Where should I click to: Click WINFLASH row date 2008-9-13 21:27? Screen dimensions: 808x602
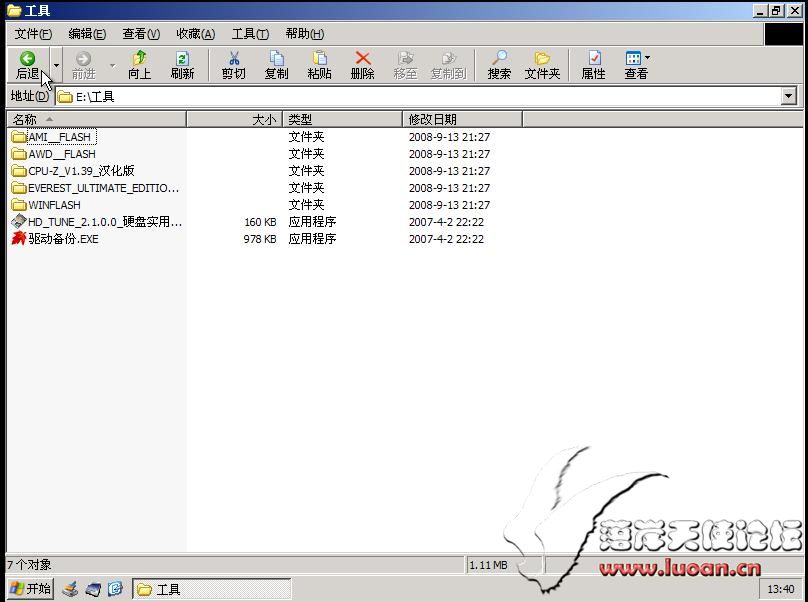pos(449,205)
